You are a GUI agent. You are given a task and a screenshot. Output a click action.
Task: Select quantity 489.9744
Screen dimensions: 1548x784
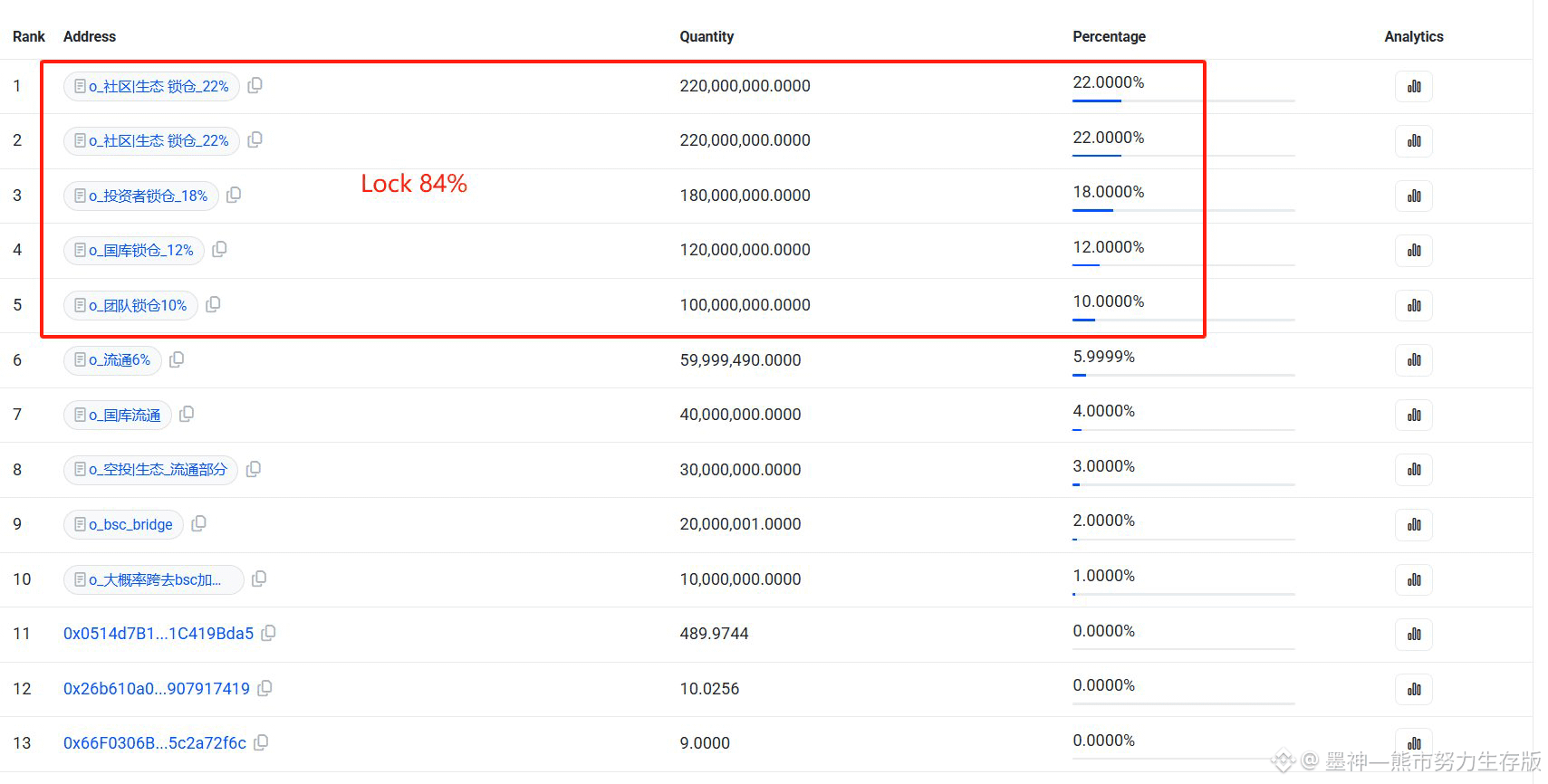click(715, 634)
